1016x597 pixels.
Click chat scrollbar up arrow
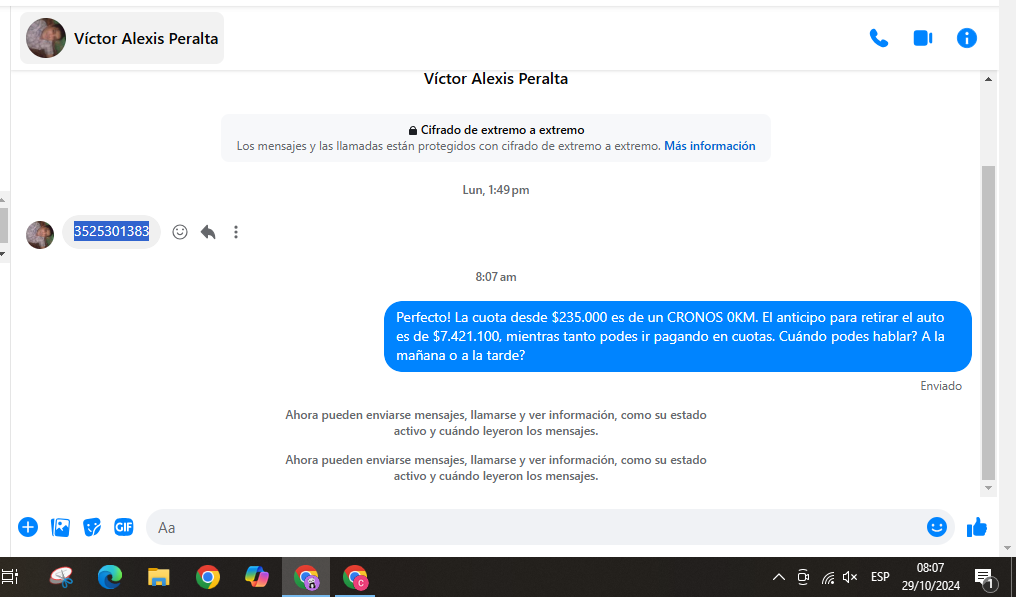coord(988,79)
